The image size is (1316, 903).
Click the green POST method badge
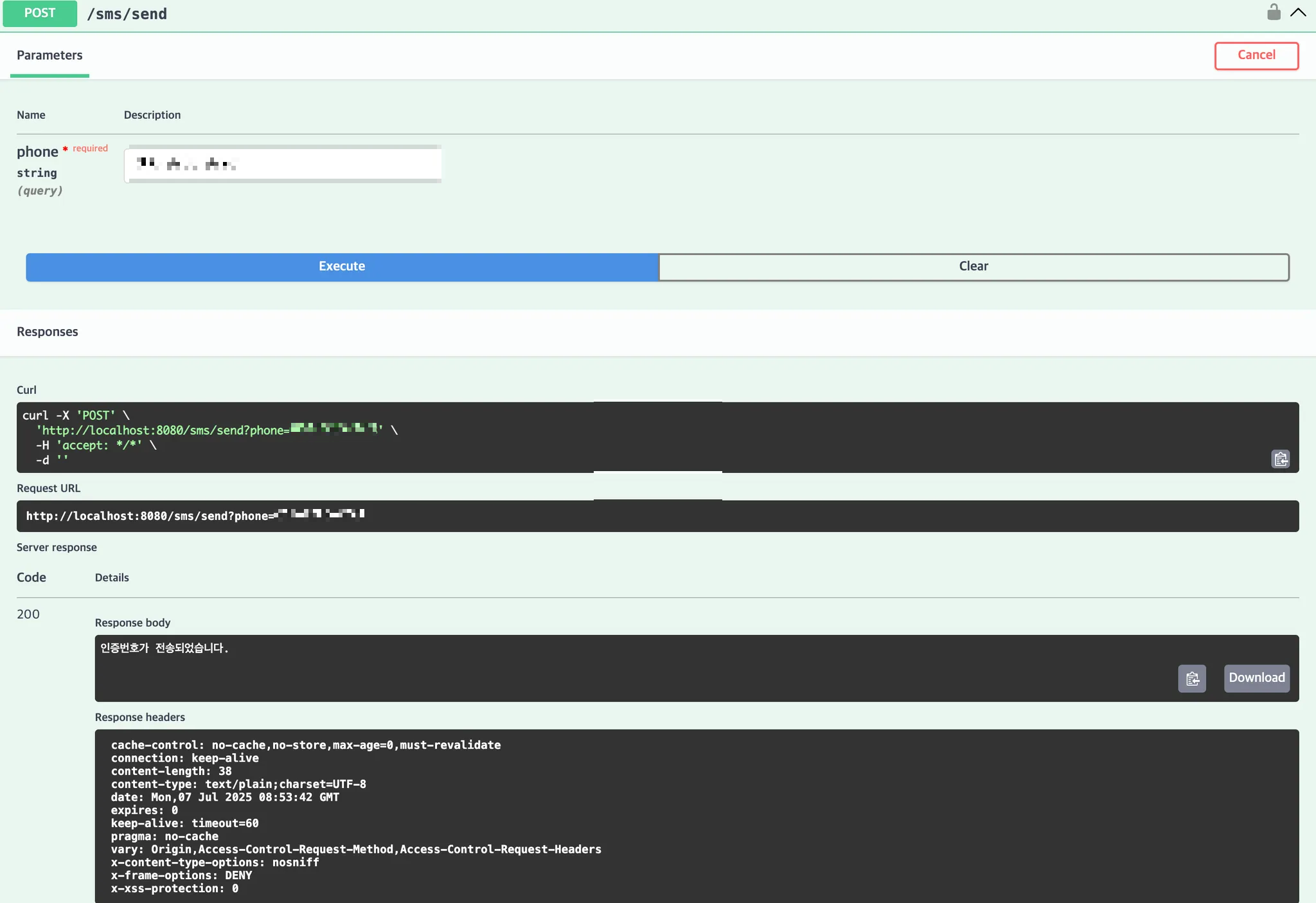tap(40, 13)
